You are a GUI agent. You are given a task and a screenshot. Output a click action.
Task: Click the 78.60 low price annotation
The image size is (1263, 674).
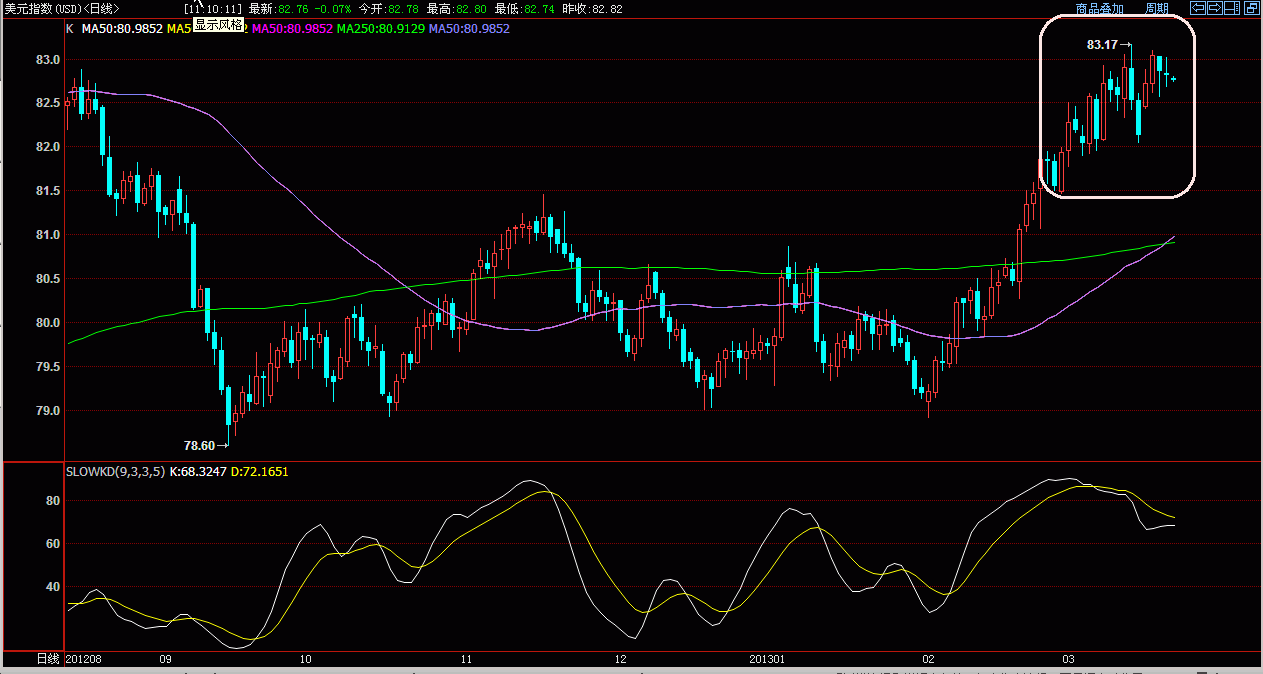click(199, 445)
